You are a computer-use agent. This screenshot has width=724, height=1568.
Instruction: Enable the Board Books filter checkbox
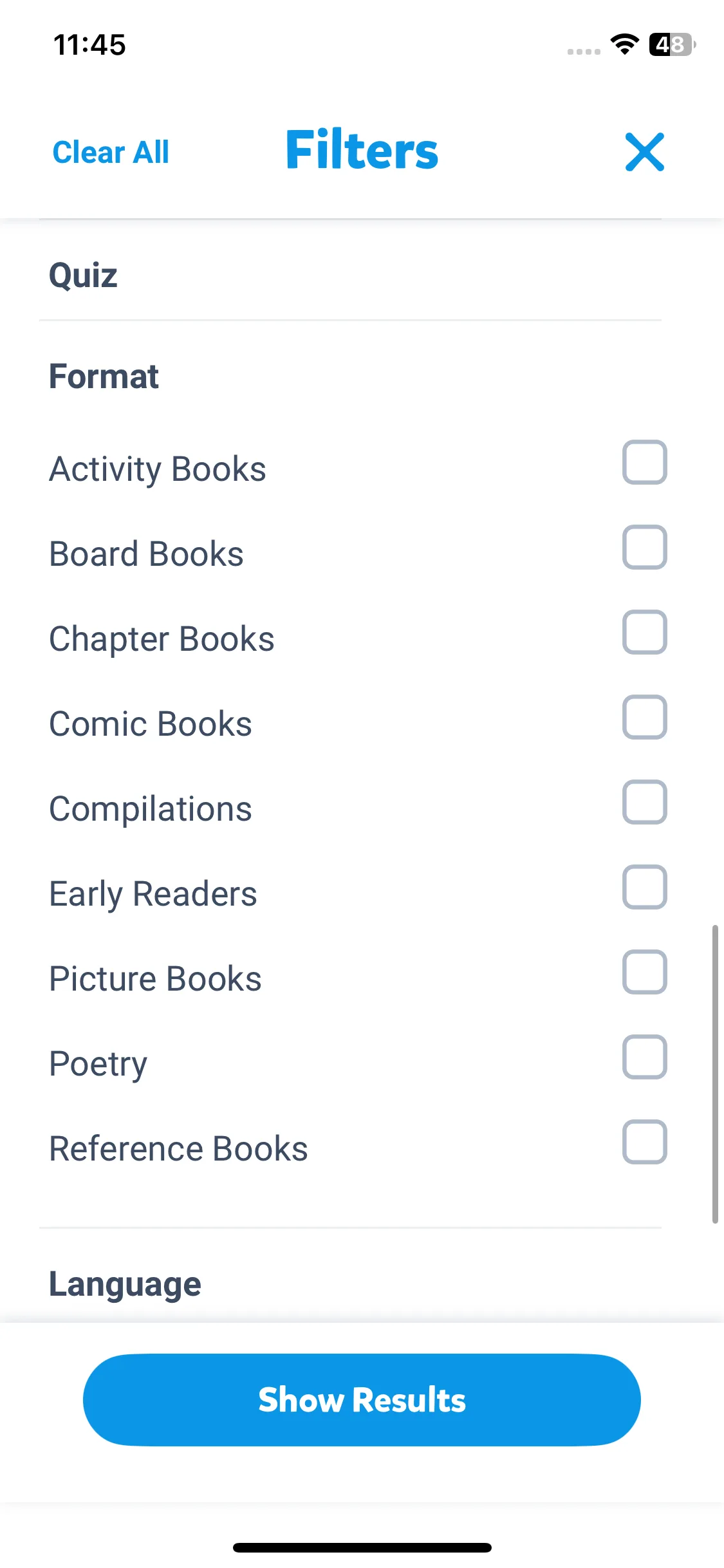pos(644,547)
